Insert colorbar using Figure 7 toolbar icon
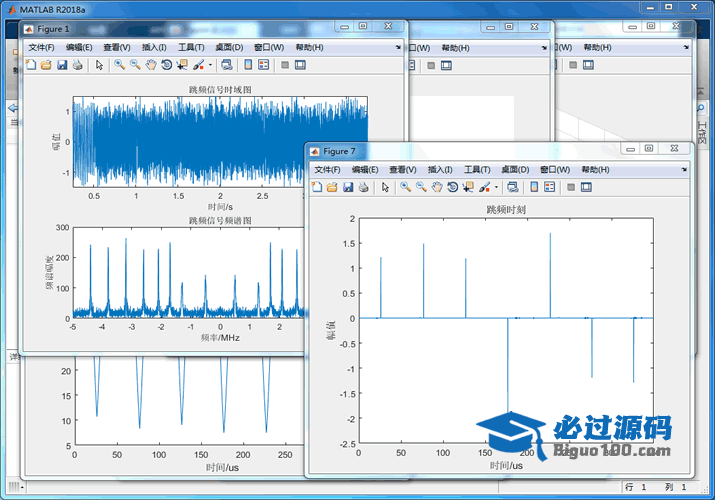The image size is (715, 500). pyautogui.click(x=534, y=187)
